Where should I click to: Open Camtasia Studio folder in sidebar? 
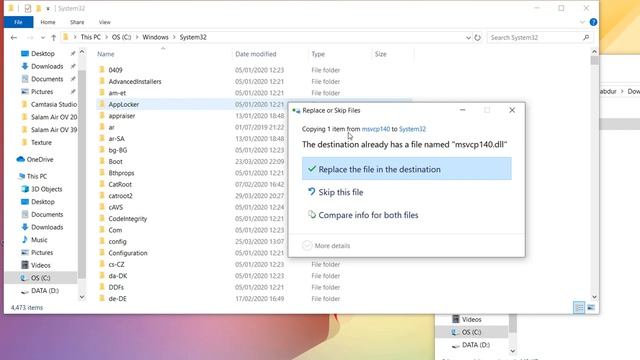tap(53, 104)
